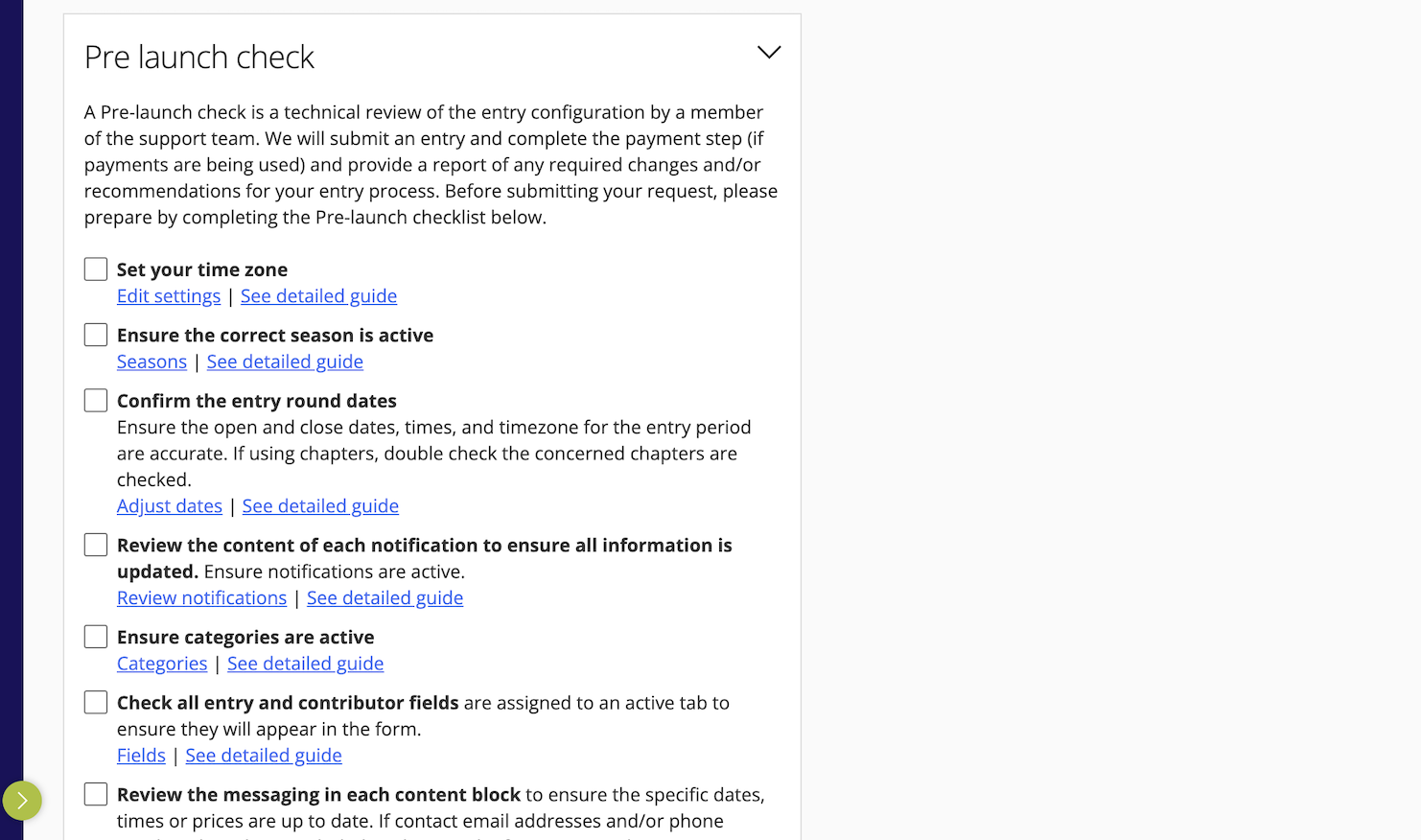Image resolution: width=1421 pixels, height=840 pixels.
Task: Check Confirm the entry round dates
Action: tap(96, 401)
